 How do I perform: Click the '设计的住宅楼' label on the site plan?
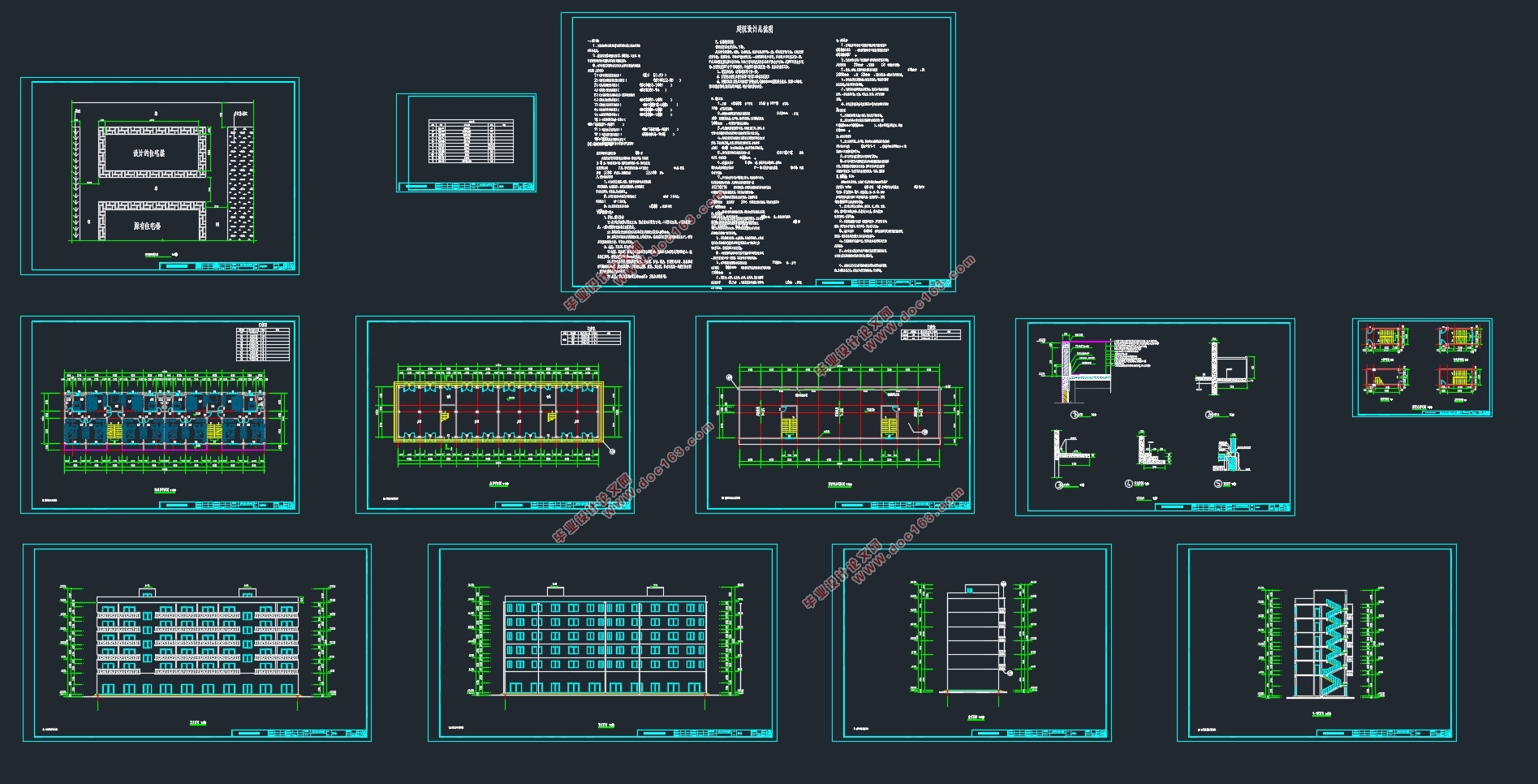(x=149, y=153)
